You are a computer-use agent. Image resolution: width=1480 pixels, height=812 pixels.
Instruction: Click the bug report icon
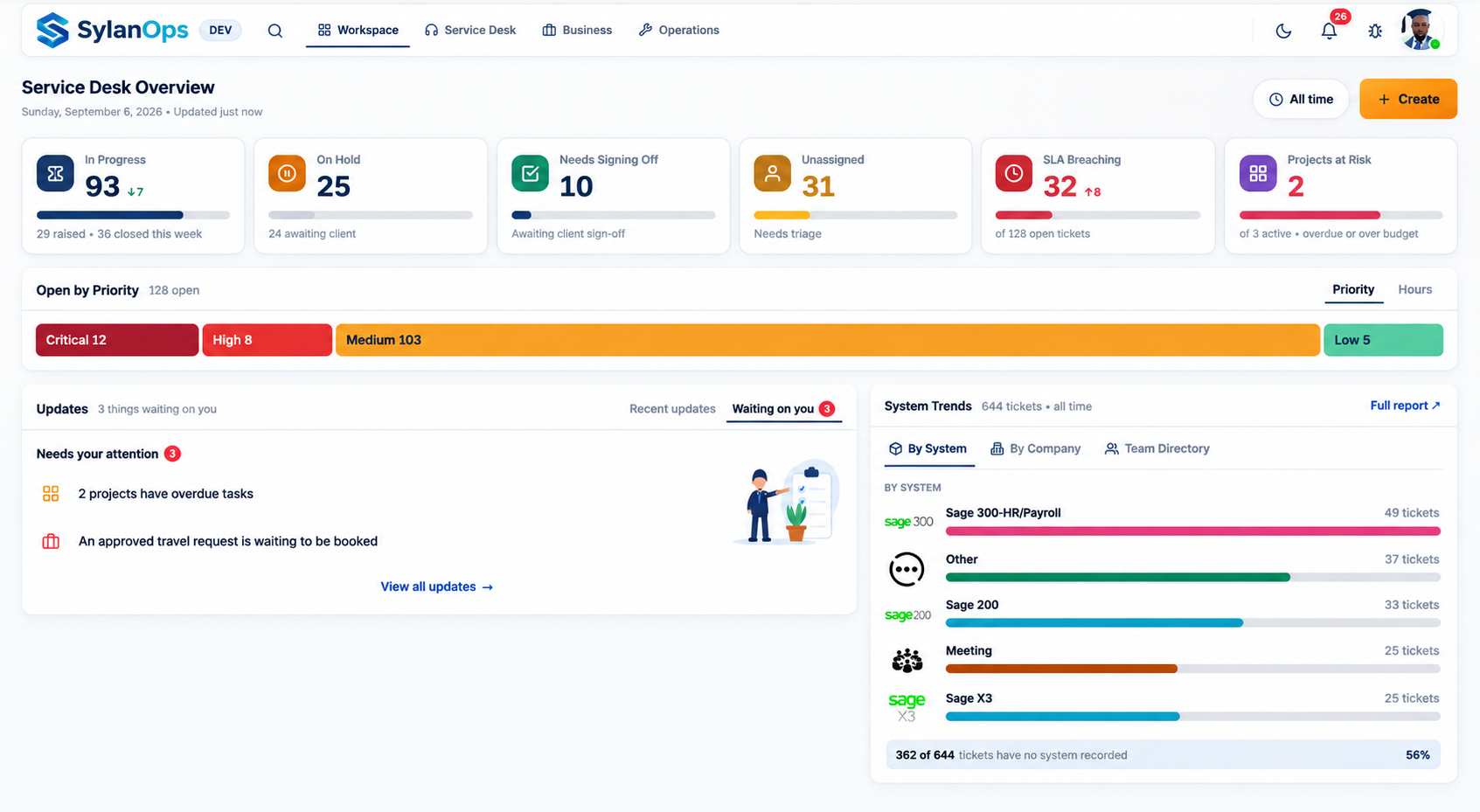[x=1375, y=31]
